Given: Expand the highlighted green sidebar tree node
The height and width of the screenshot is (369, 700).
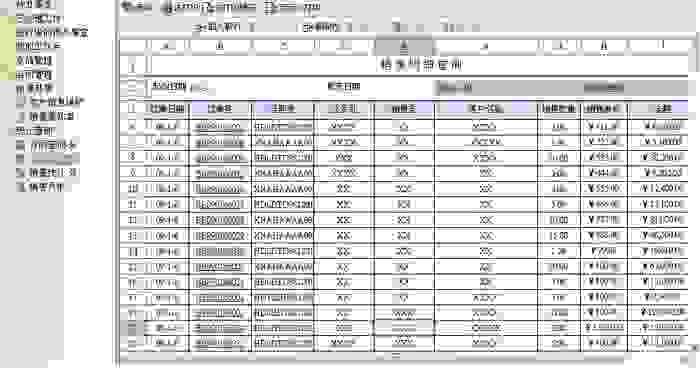Looking at the screenshot, I should tap(12, 19).
